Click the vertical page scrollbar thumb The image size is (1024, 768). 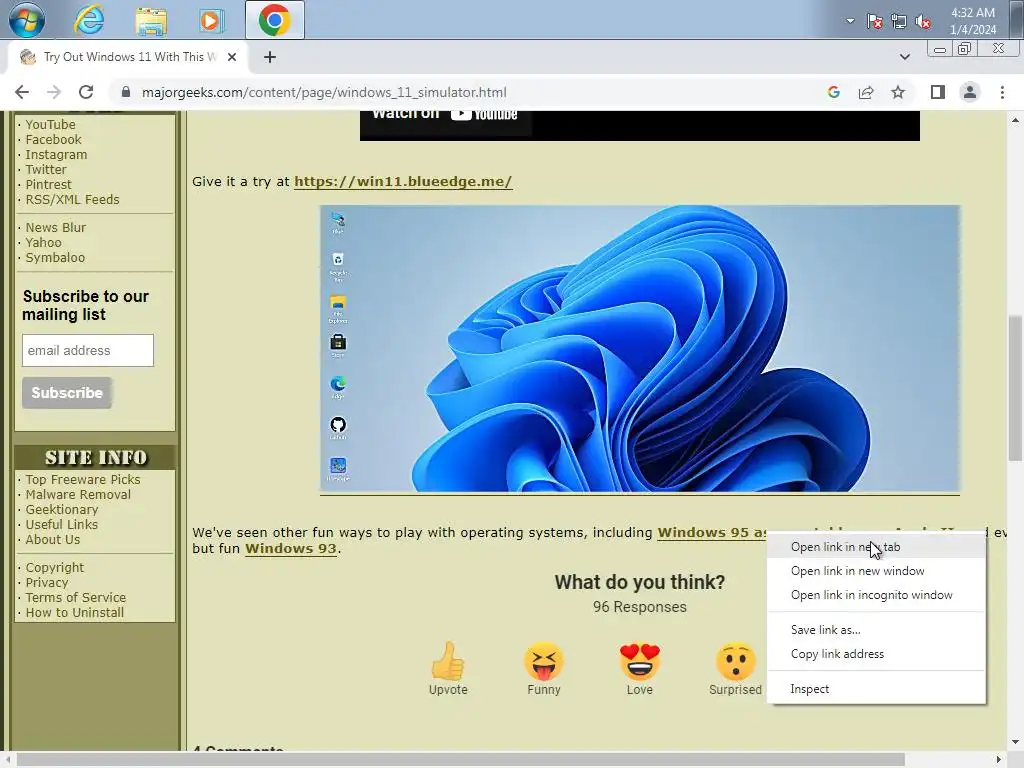pyautogui.click(x=1016, y=388)
